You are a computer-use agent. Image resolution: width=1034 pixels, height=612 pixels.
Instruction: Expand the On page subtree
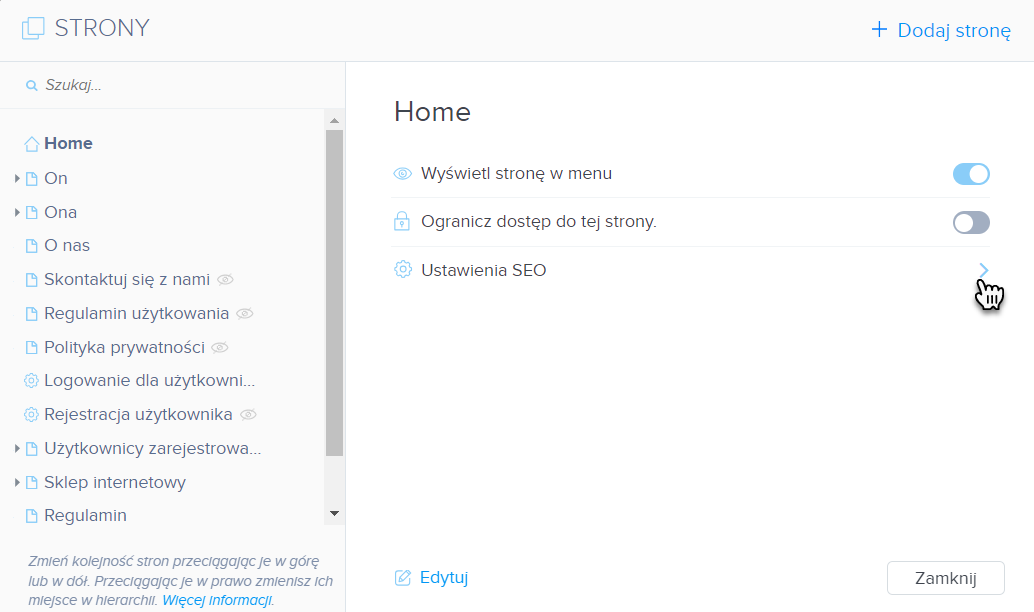click(16, 179)
